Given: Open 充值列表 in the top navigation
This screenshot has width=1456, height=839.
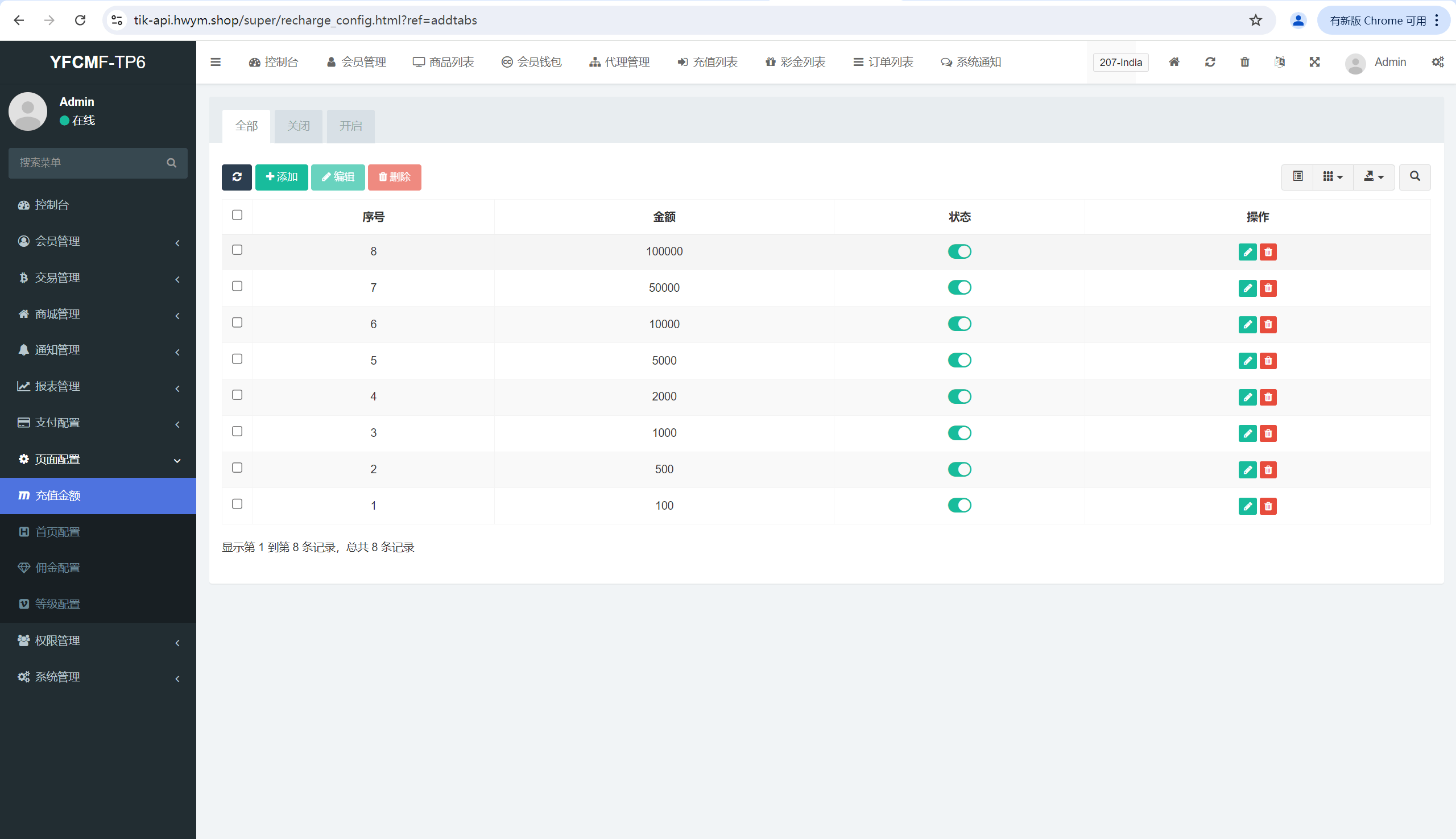Looking at the screenshot, I should (x=707, y=62).
